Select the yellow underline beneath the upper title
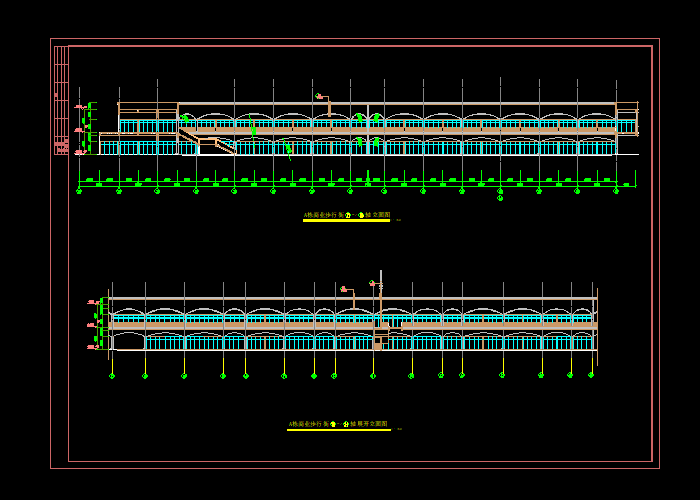The image size is (700, 500). click(x=346, y=221)
